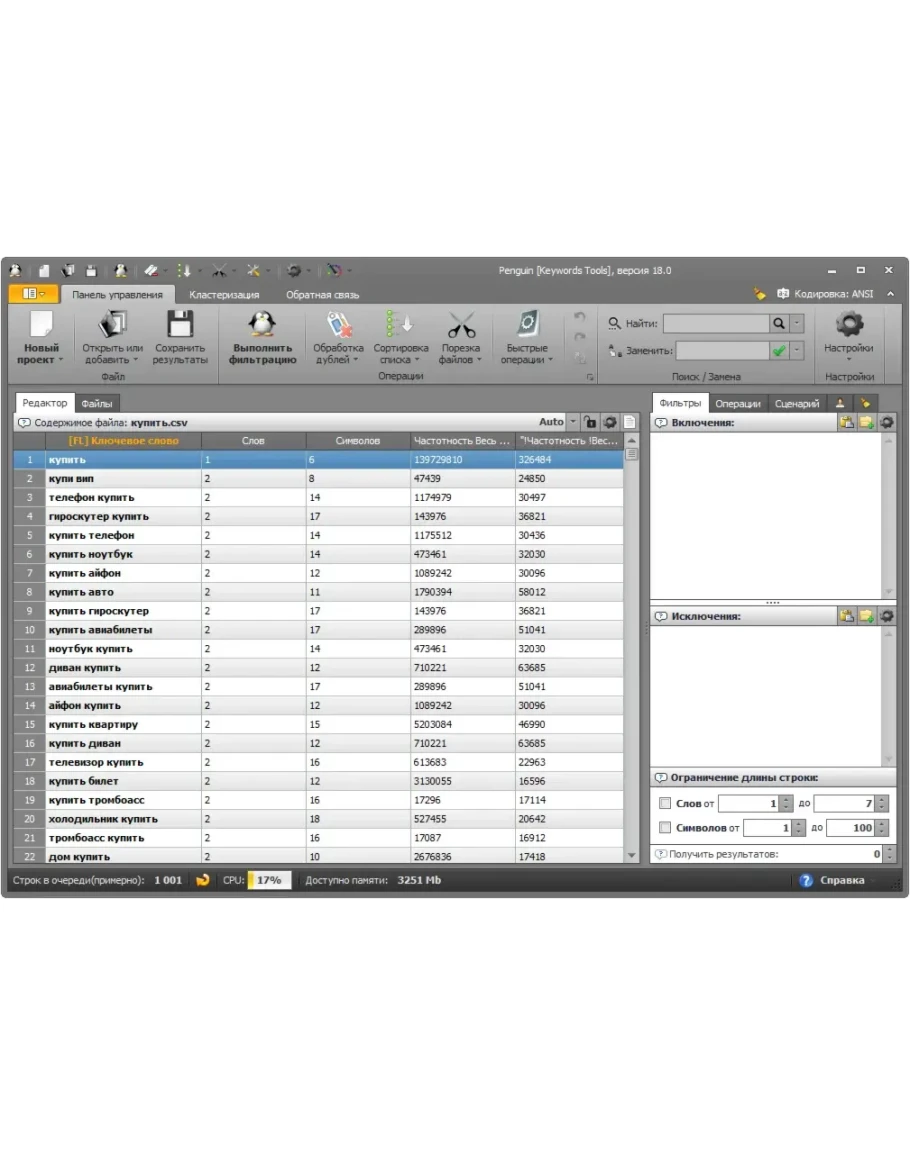Click the 'Обработка дублей' icon
This screenshot has height=1155, width=910.
338,325
